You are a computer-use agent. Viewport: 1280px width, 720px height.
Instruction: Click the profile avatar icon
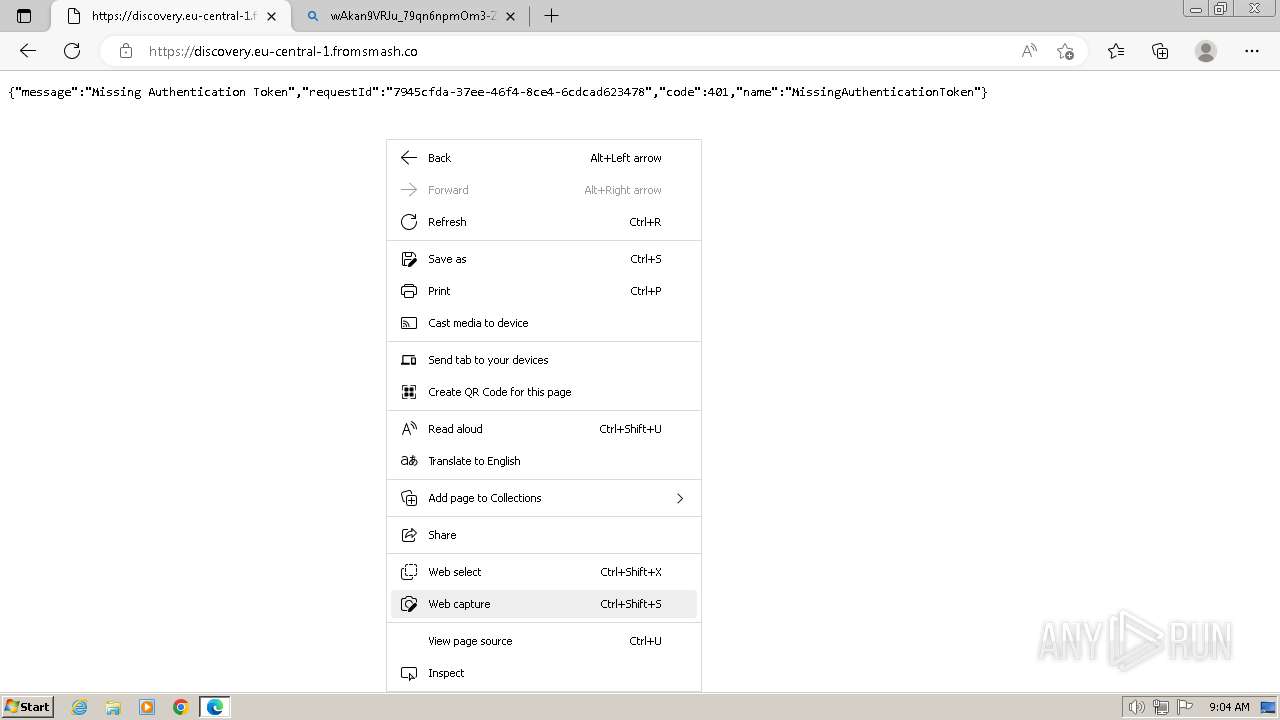1206,51
